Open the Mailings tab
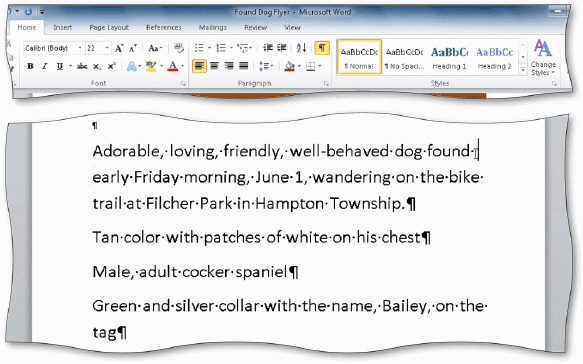 (x=213, y=28)
